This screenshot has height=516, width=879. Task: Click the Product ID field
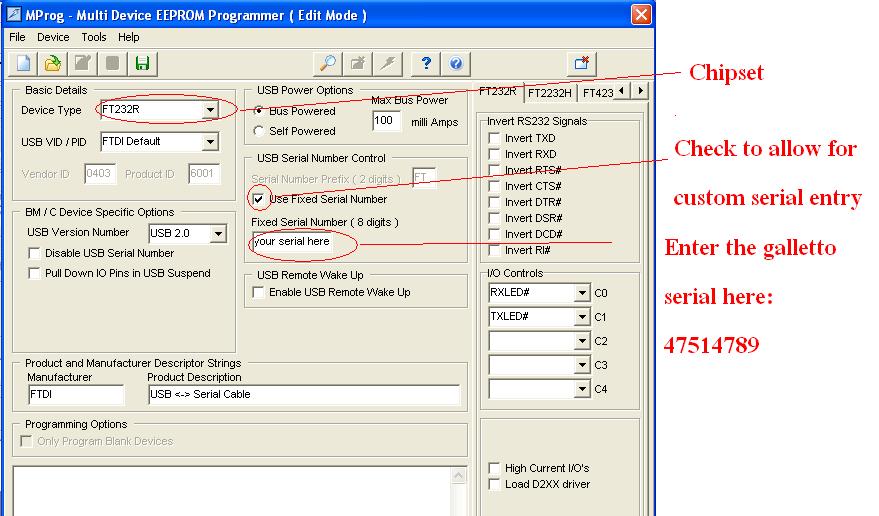203,174
